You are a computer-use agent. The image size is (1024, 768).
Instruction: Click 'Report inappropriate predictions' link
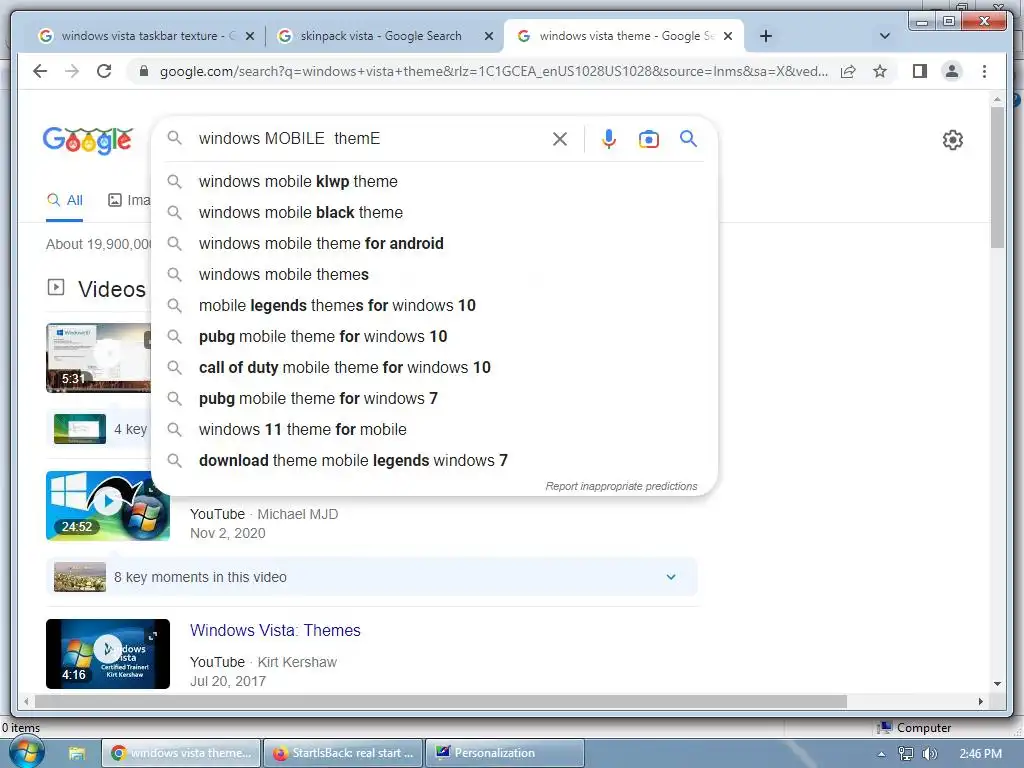click(x=621, y=487)
